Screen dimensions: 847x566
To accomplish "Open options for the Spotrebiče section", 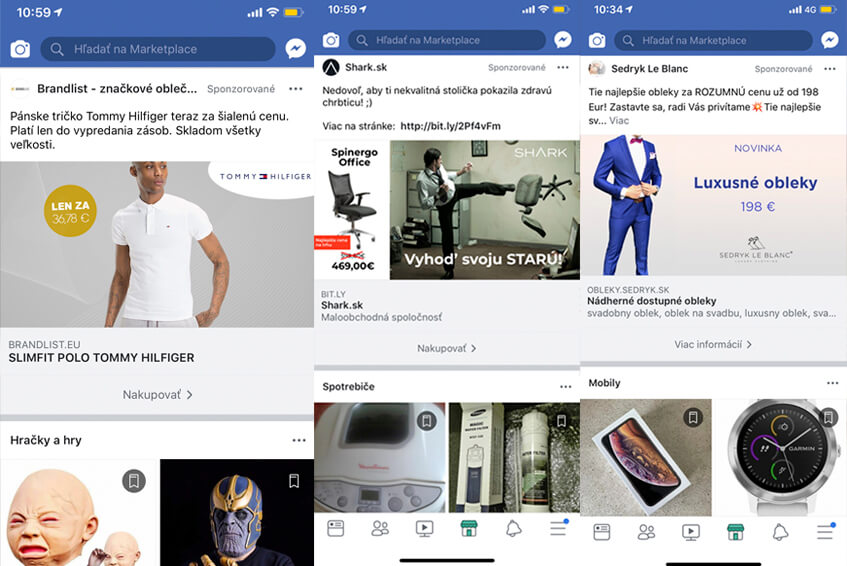I will pos(566,387).
